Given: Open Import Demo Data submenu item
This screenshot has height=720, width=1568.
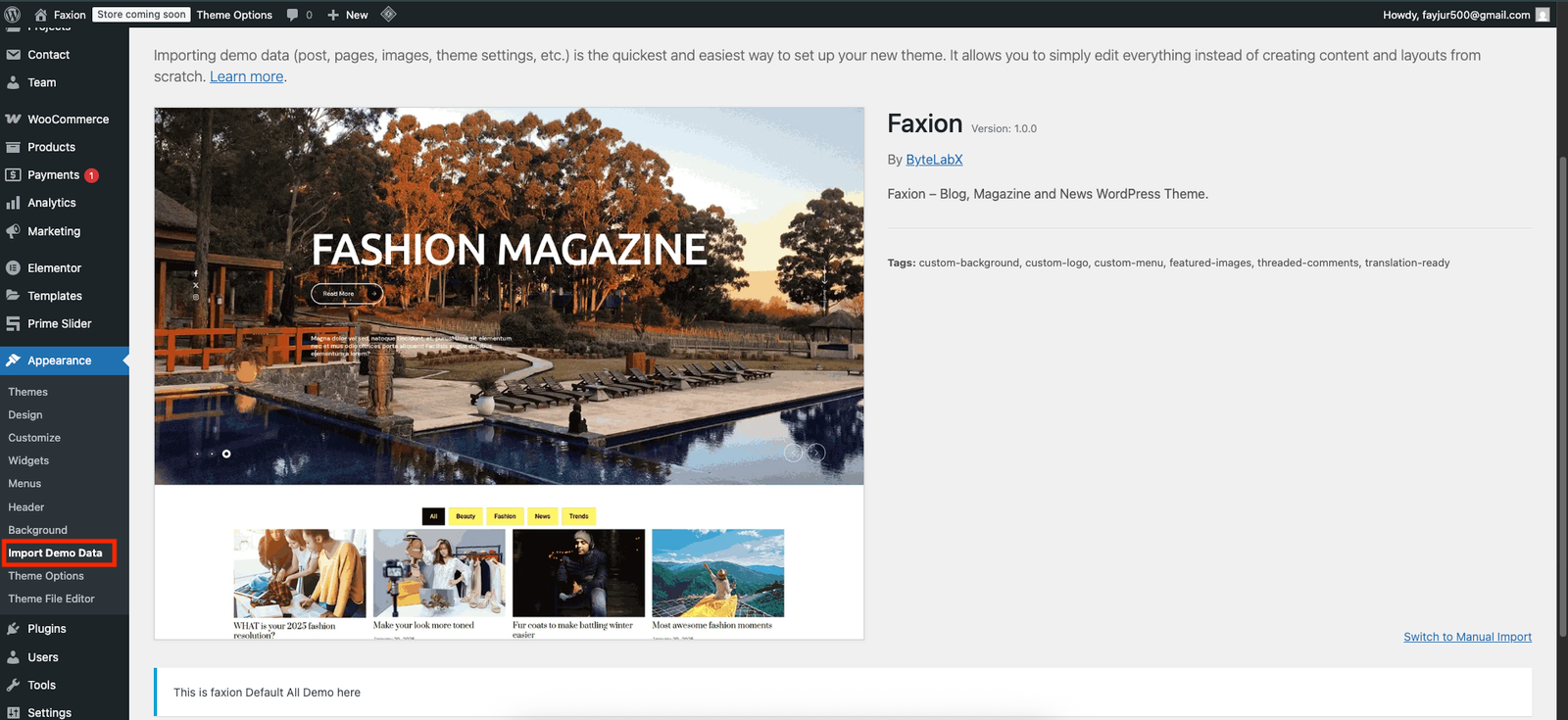Looking at the screenshot, I should click(55, 553).
